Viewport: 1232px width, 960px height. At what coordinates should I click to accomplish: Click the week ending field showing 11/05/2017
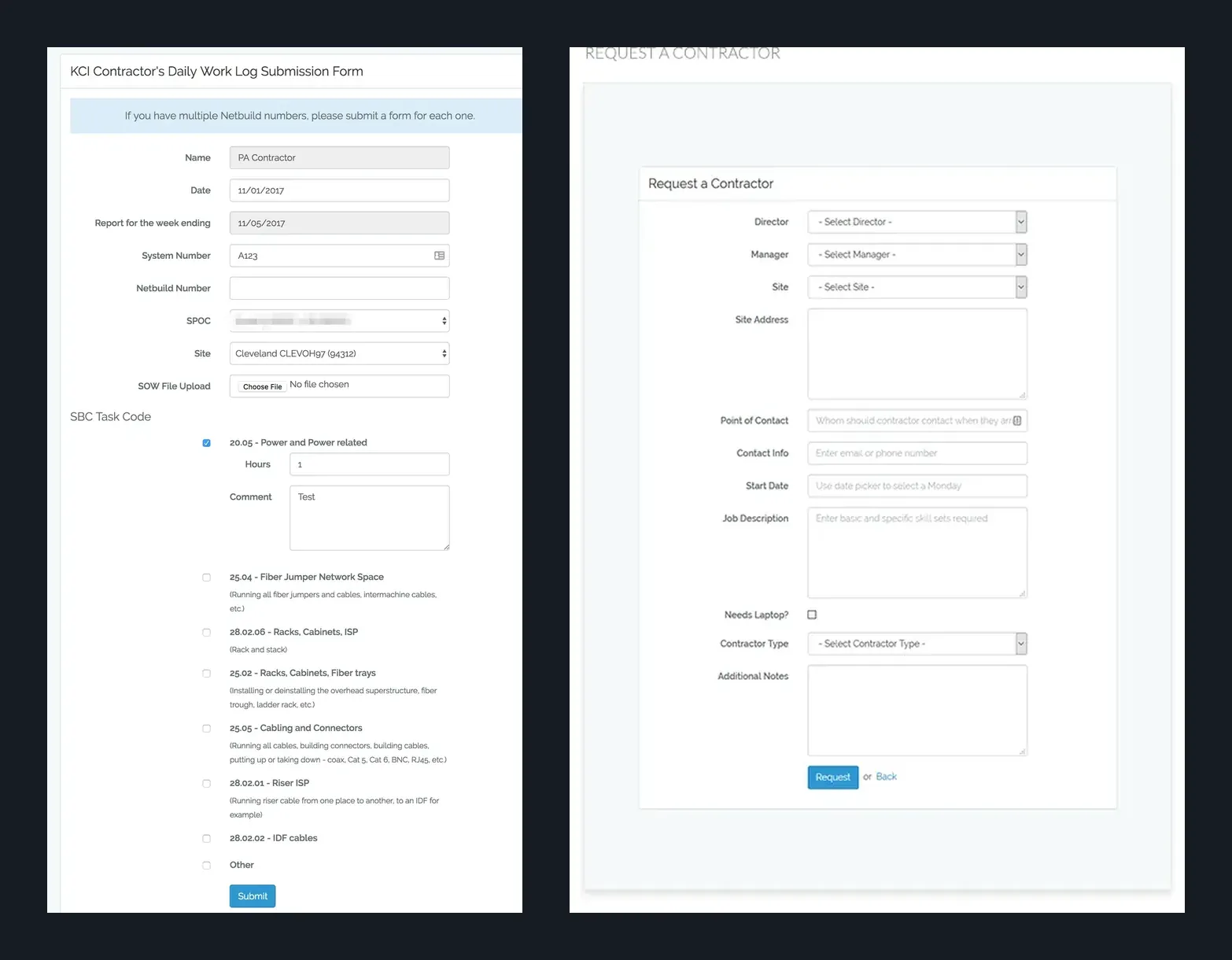[x=339, y=223]
